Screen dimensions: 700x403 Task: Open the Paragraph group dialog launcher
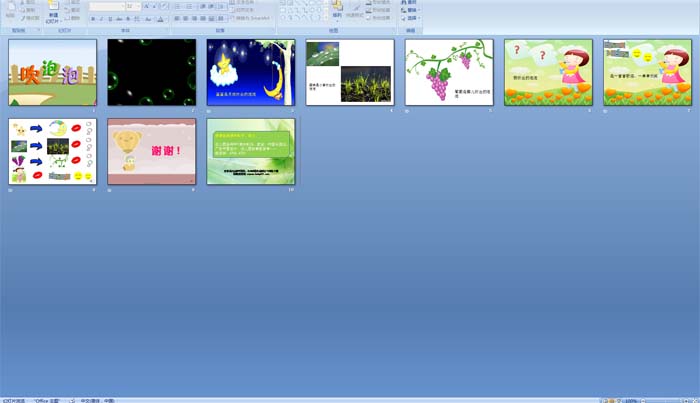pos(272,30)
